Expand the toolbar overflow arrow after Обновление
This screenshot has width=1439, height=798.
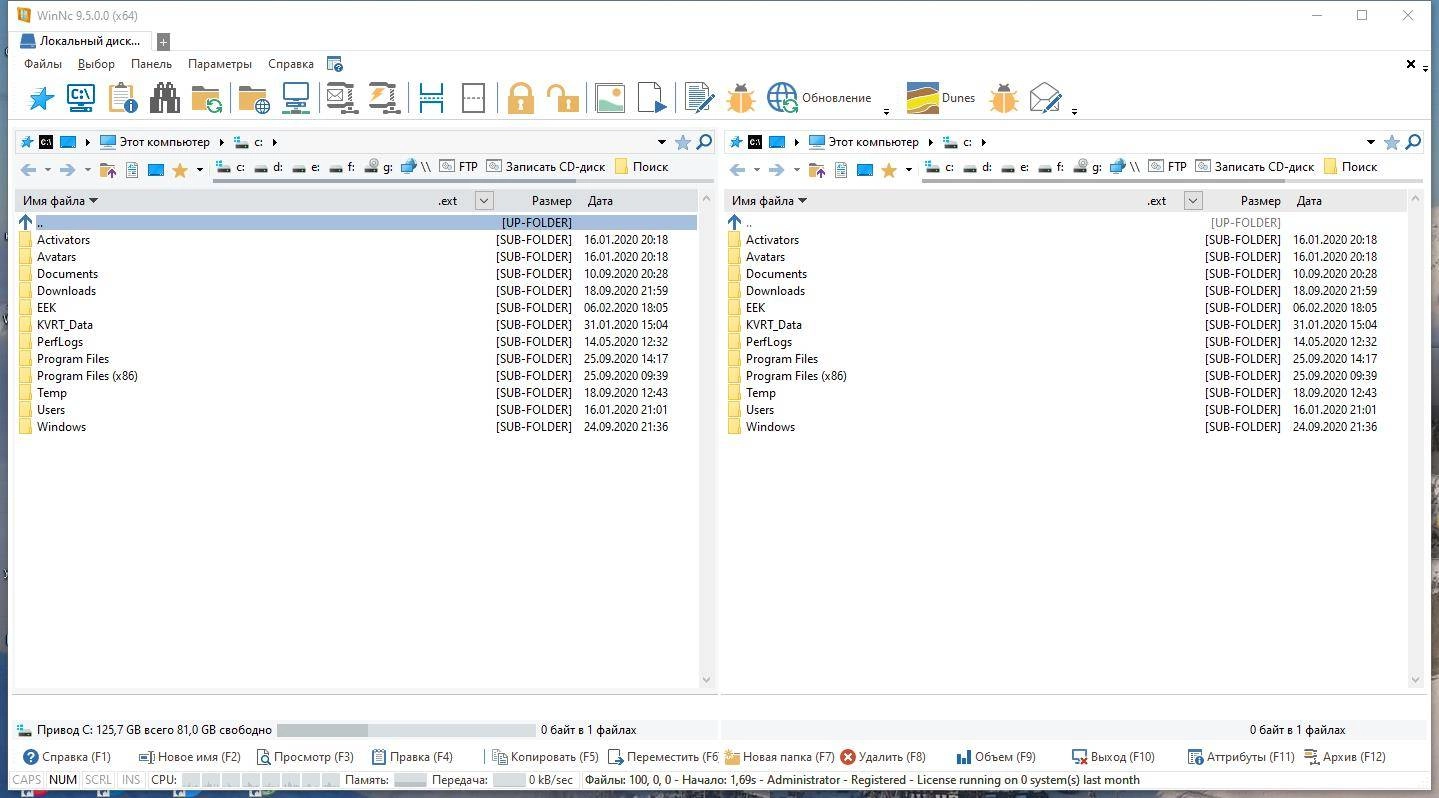click(886, 111)
